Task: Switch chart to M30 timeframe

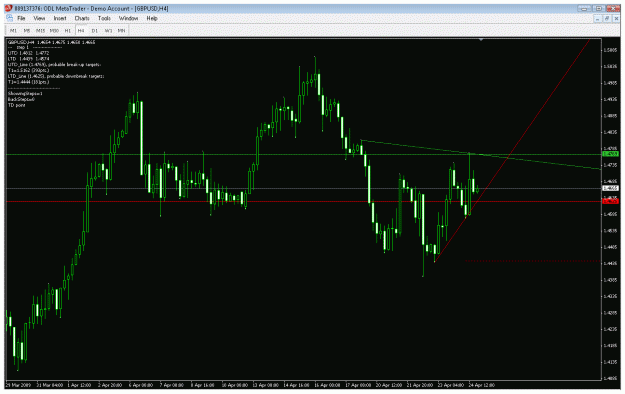Action: click(x=54, y=30)
